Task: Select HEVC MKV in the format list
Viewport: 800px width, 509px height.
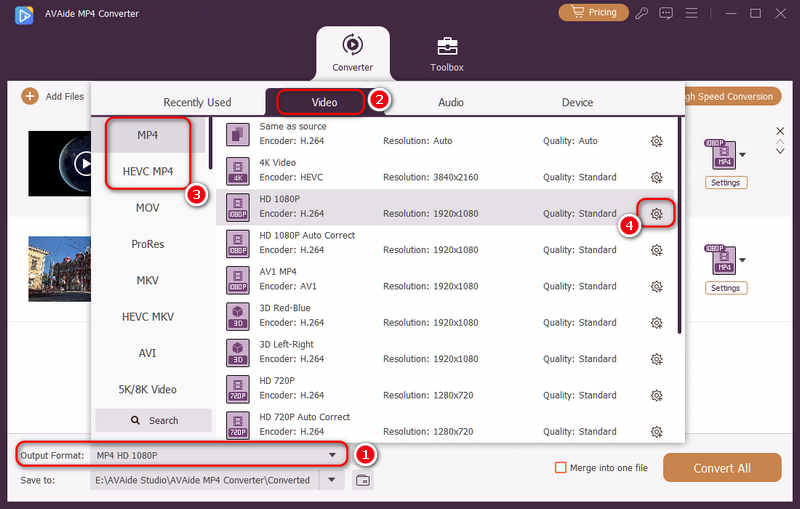Action: pyautogui.click(x=147, y=317)
